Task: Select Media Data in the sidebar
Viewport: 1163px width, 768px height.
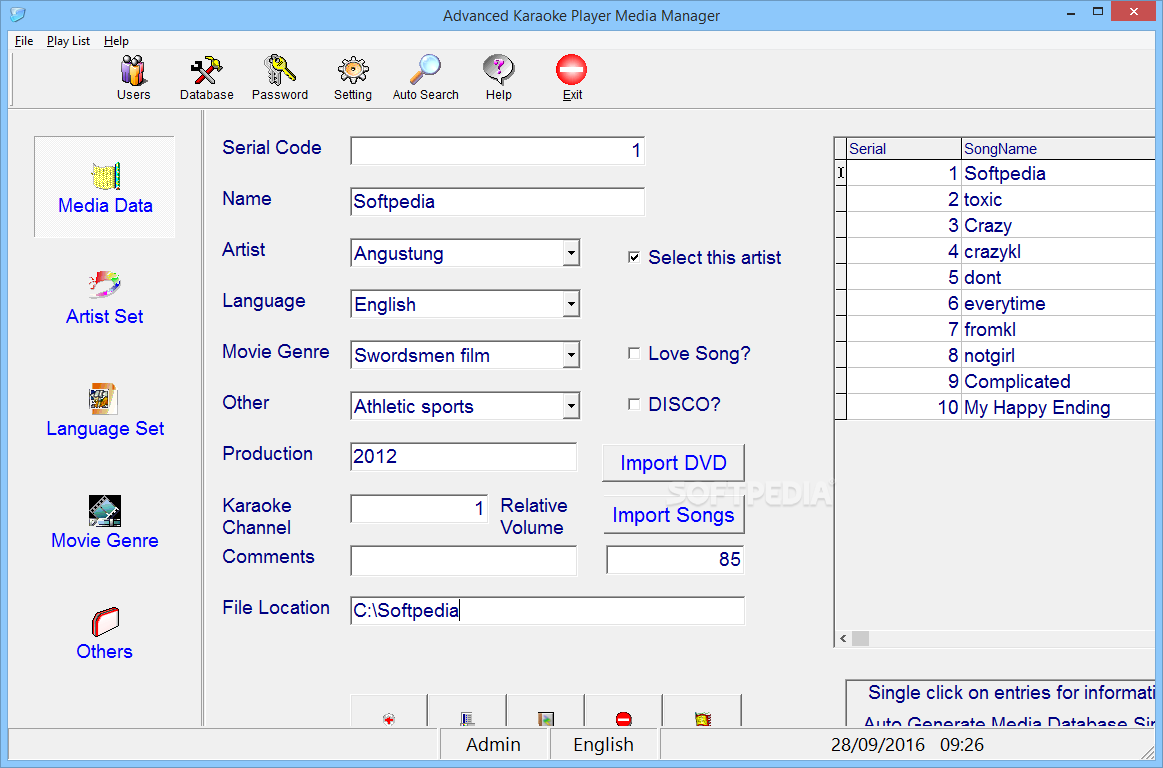Action: tap(105, 187)
